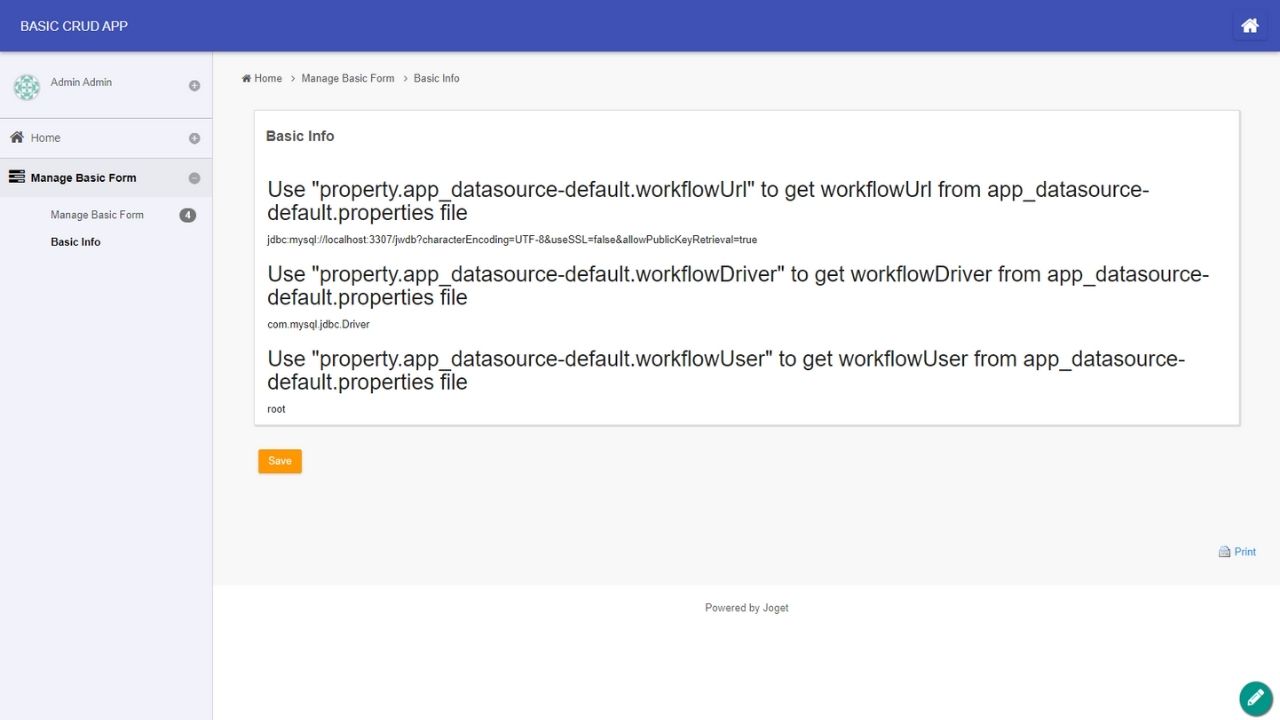Click the home icon in top header
This screenshot has width=1280, height=720.
1249,26
